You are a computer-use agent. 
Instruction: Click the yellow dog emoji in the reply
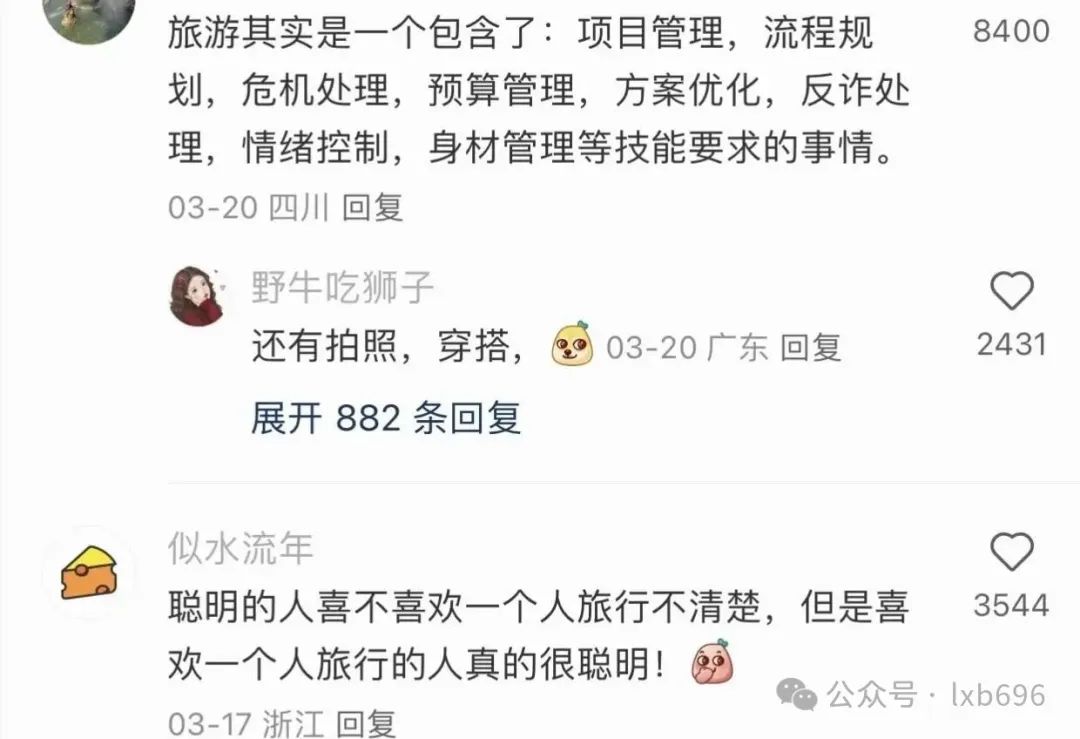pyautogui.click(x=572, y=344)
